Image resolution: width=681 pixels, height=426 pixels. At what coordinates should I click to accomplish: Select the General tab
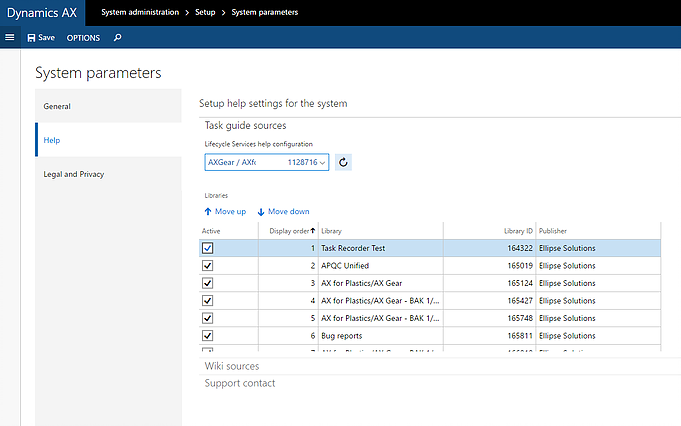click(108, 106)
